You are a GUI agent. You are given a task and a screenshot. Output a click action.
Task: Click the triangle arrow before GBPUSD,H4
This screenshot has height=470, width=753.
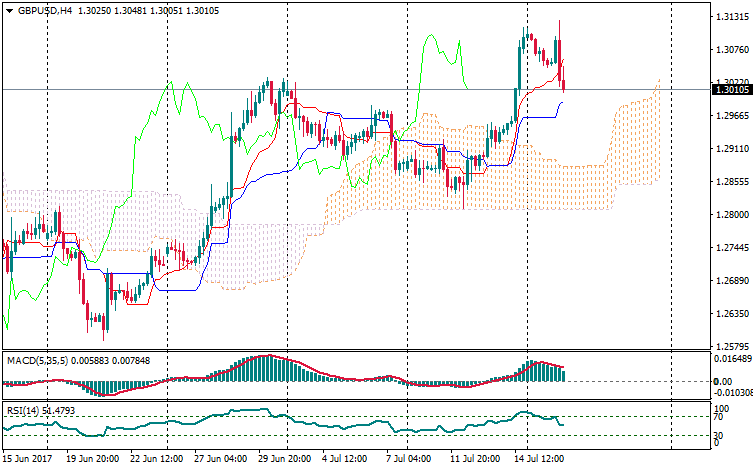tap(9, 10)
